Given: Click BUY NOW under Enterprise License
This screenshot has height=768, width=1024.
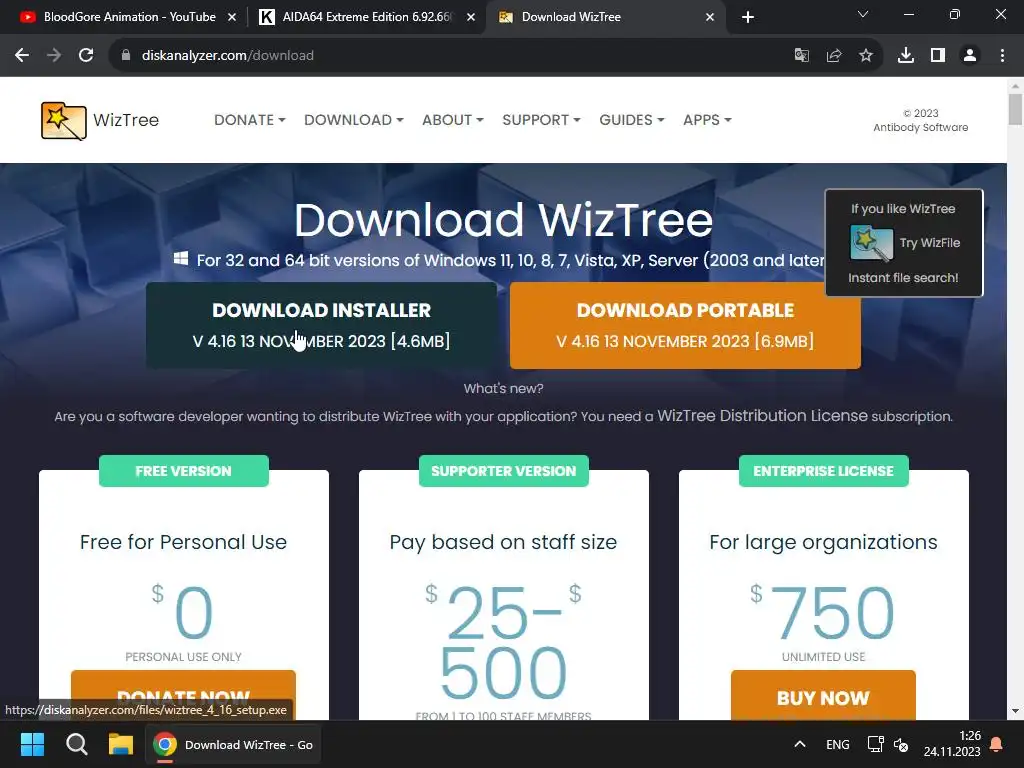Looking at the screenshot, I should (823, 696).
